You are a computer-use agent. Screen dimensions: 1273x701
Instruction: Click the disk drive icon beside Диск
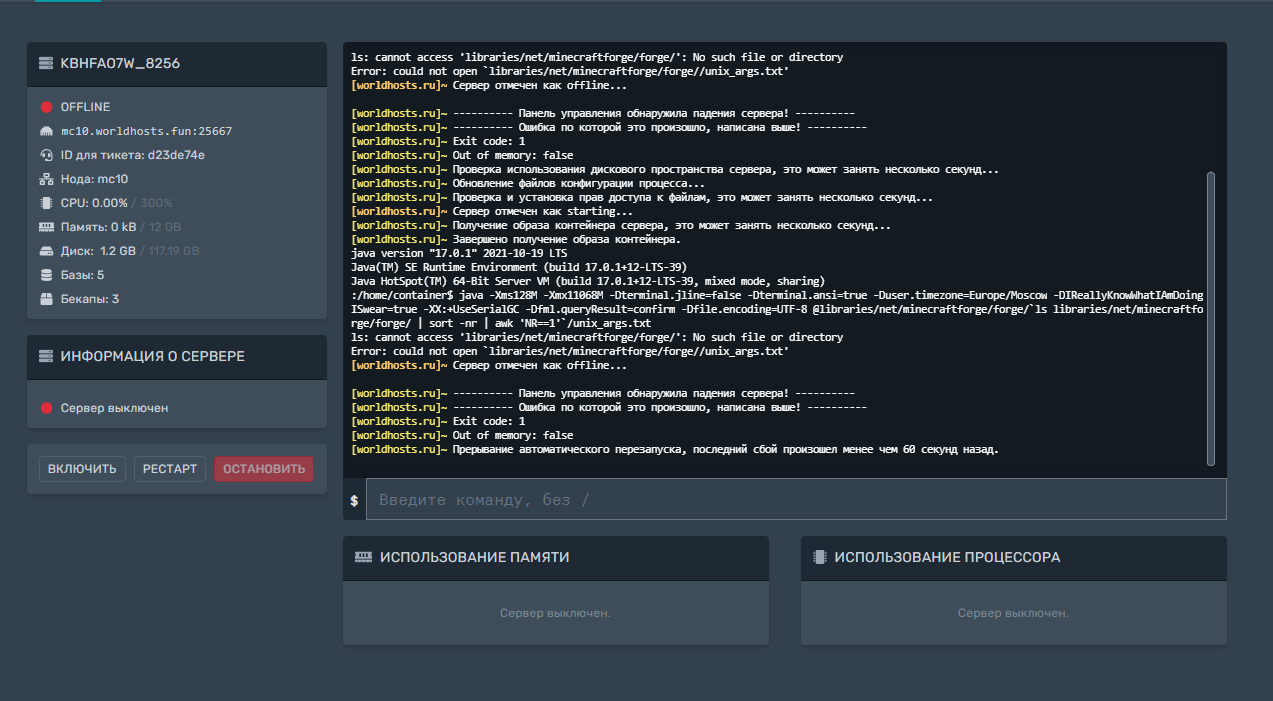click(46, 251)
